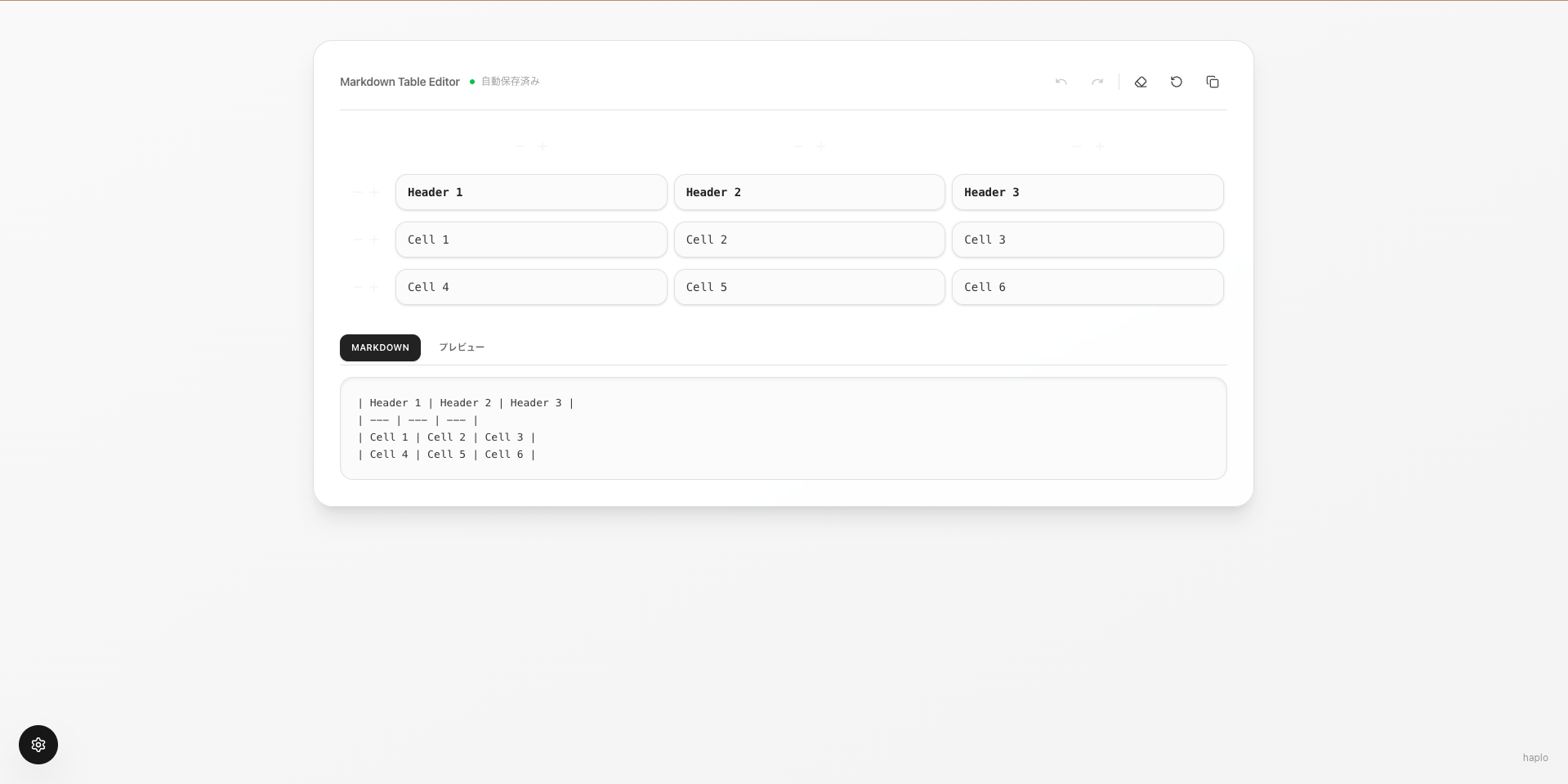Switch to the プレビュー tab
Image resolution: width=1568 pixels, height=784 pixels.
(x=462, y=347)
